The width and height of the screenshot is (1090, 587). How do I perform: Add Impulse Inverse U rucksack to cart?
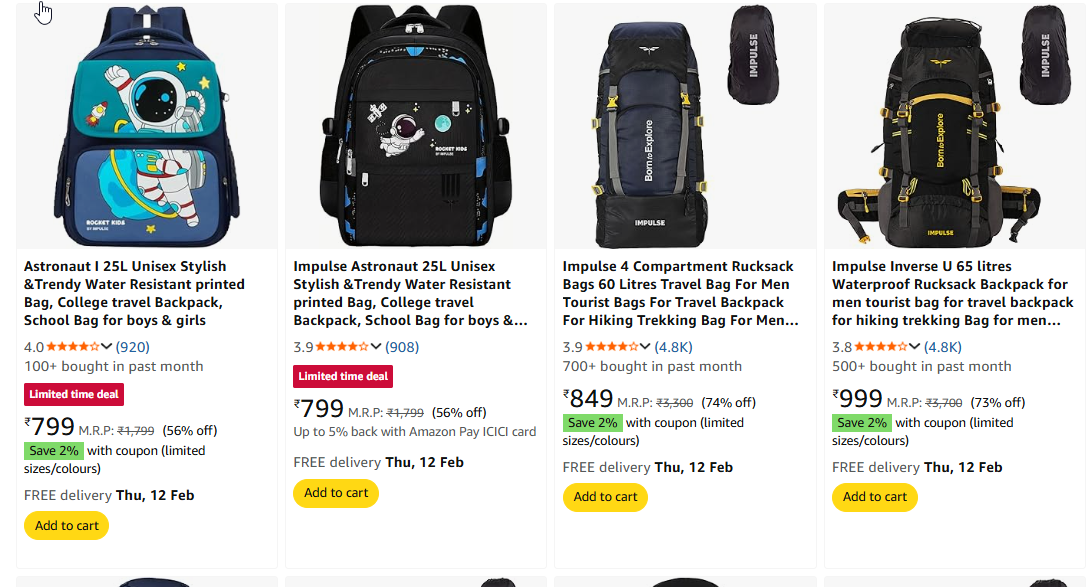[x=875, y=497]
